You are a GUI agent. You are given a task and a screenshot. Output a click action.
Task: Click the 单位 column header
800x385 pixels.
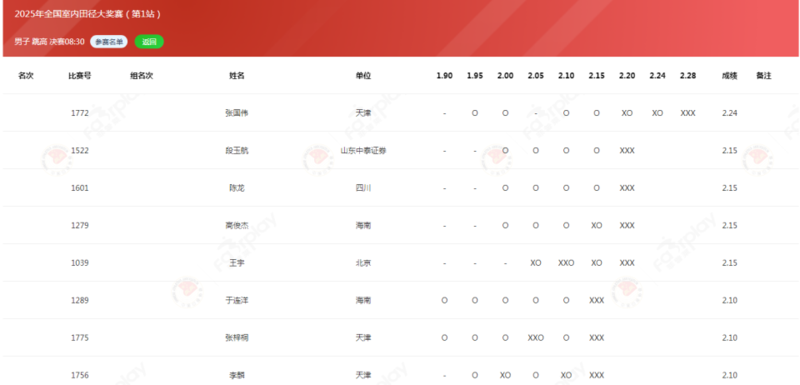coord(363,75)
